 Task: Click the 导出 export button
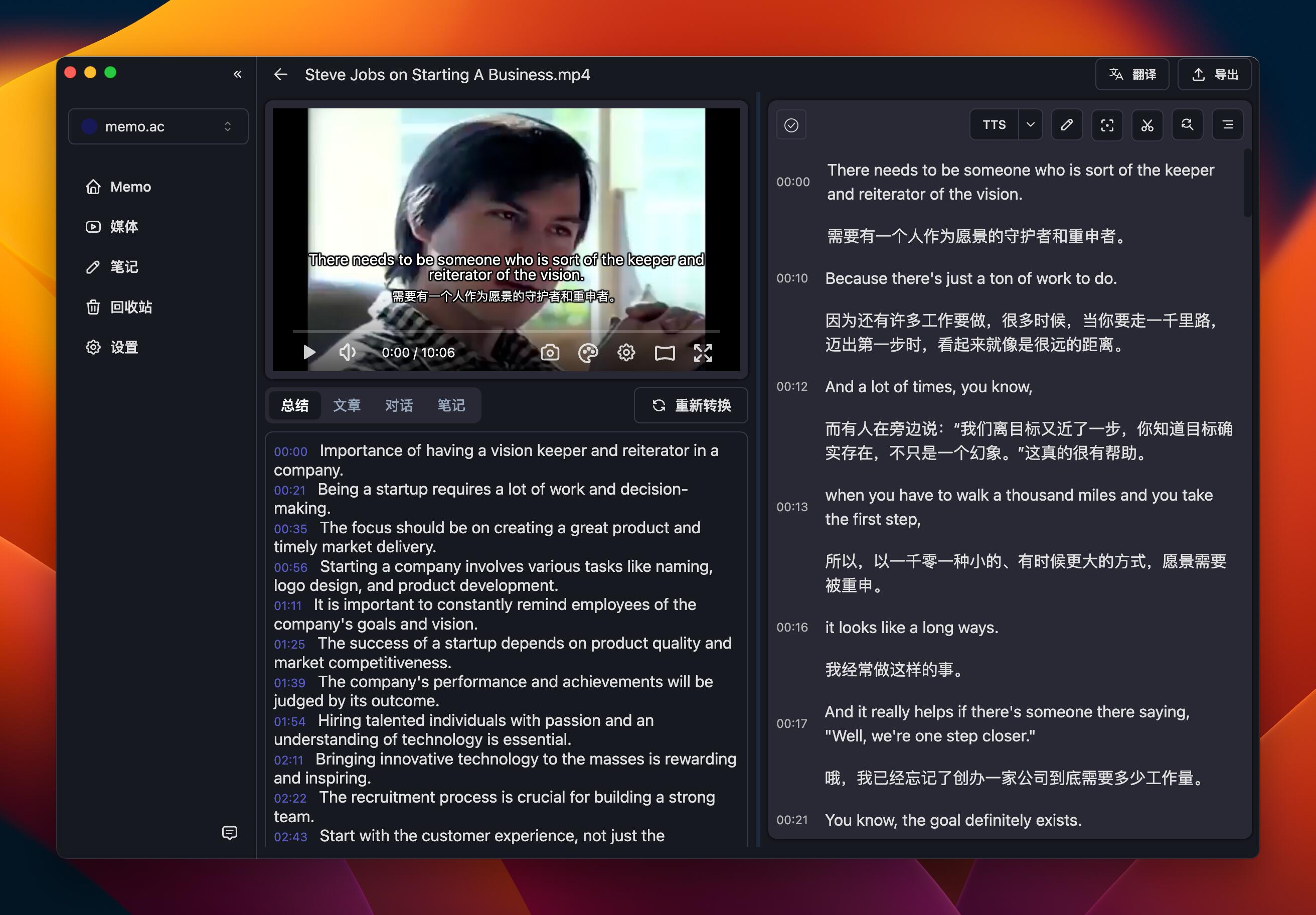1217,75
